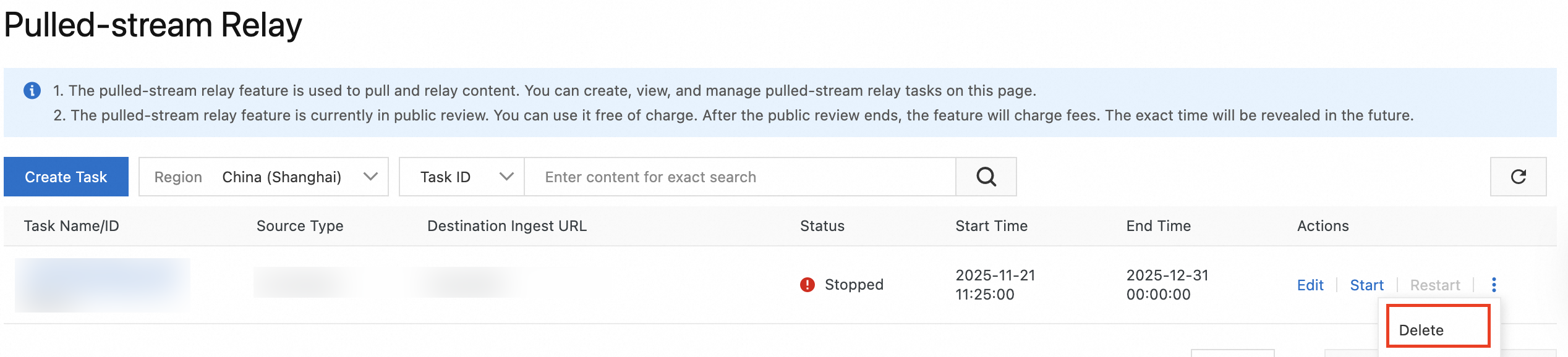This screenshot has width=1568, height=357.
Task: Click the magnifier search icon button
Action: [986, 177]
